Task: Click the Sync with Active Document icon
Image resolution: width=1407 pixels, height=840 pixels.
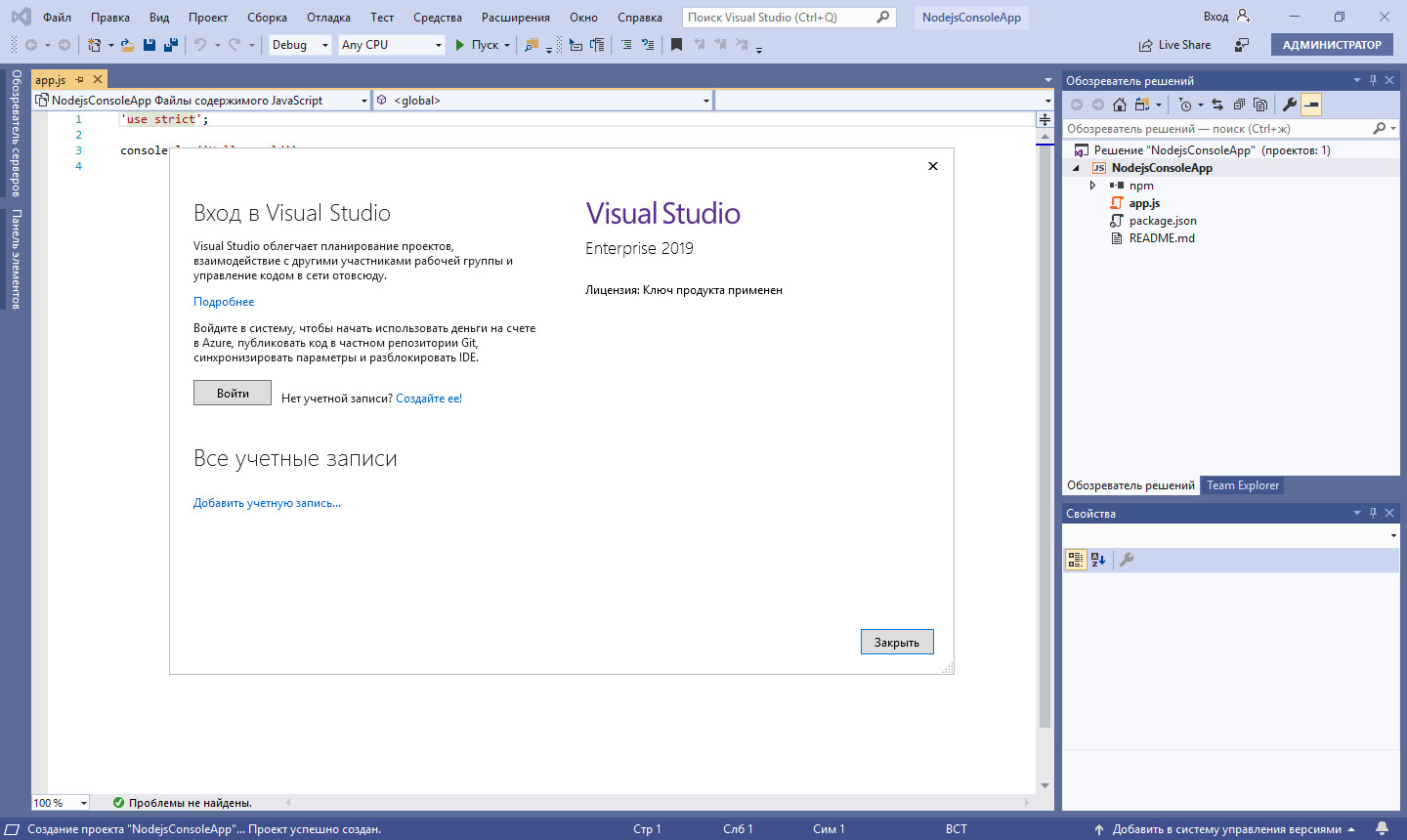Action: pos(1217,105)
